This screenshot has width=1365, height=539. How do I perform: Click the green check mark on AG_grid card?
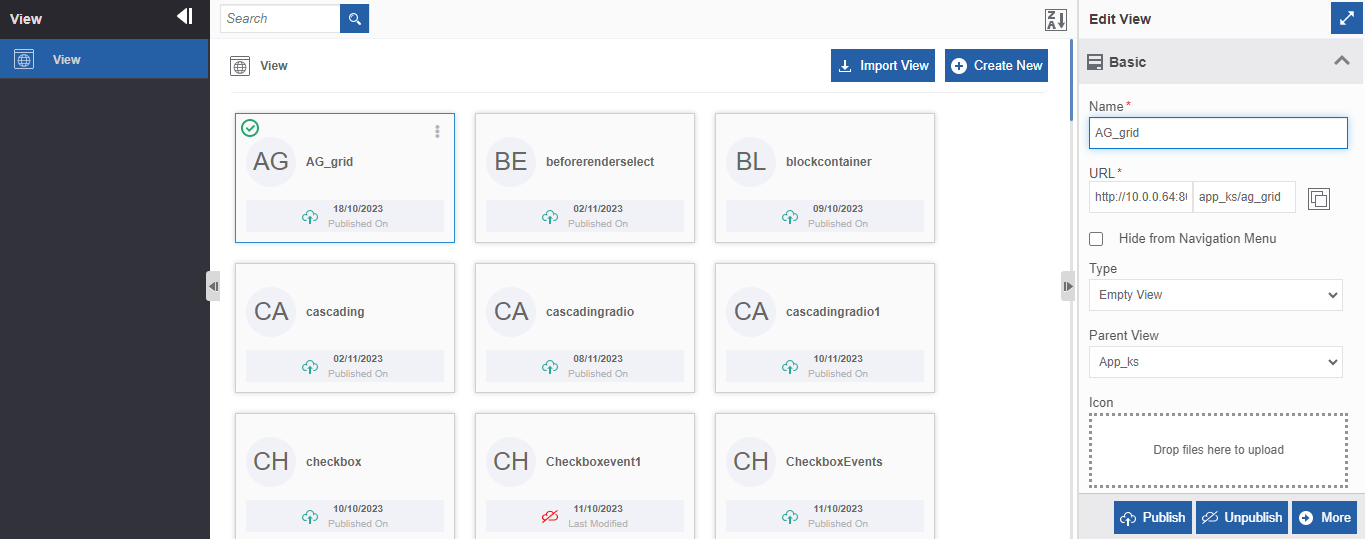click(x=250, y=127)
